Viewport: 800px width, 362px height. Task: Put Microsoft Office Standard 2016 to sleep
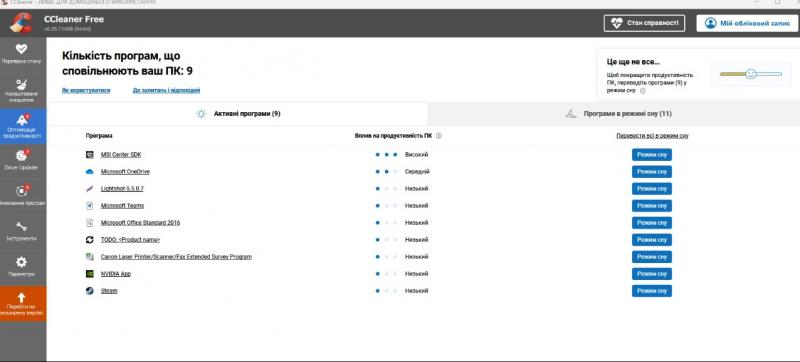(652, 223)
